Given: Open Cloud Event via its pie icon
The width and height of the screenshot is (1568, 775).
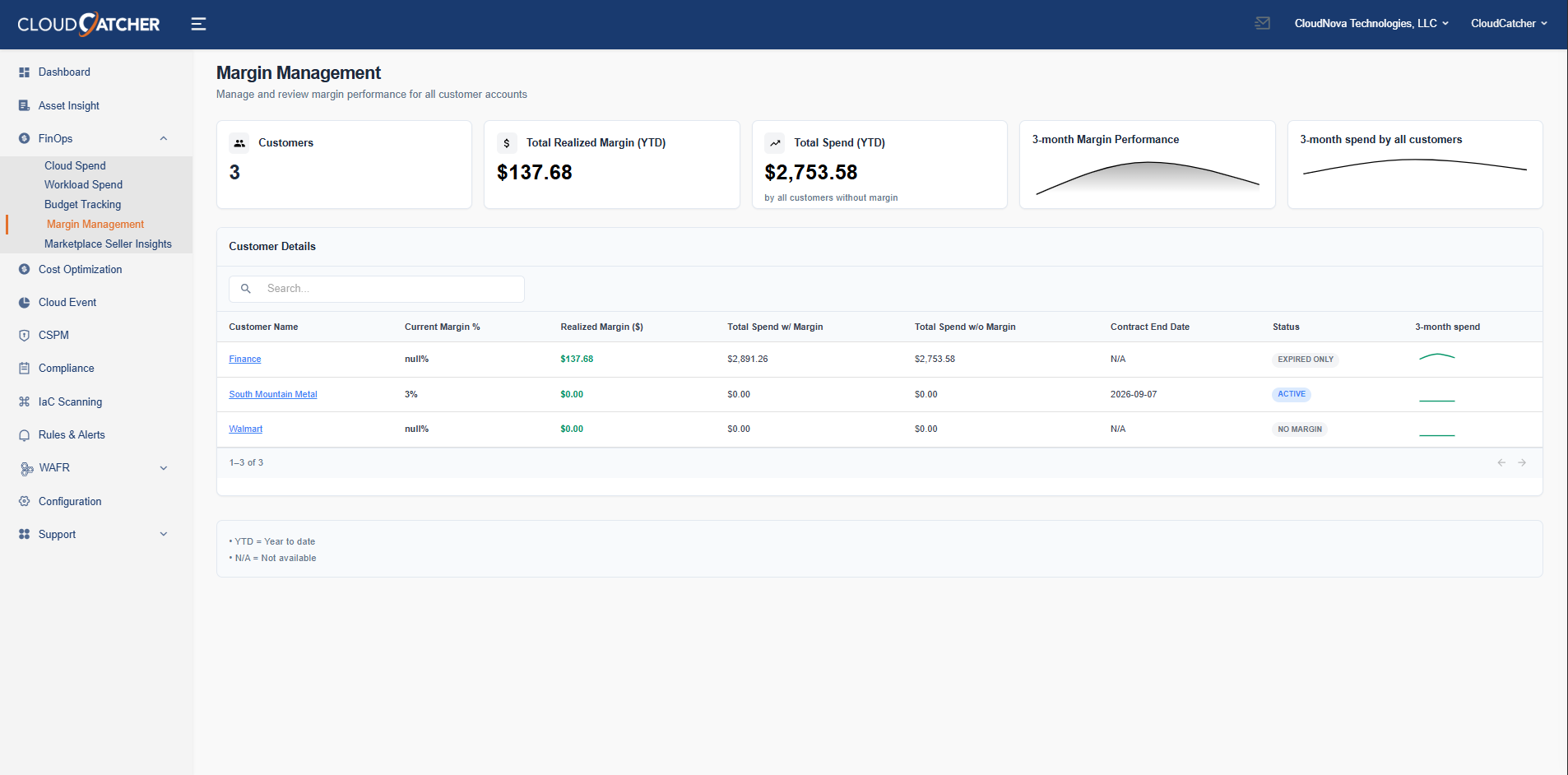Looking at the screenshot, I should click(x=25, y=302).
